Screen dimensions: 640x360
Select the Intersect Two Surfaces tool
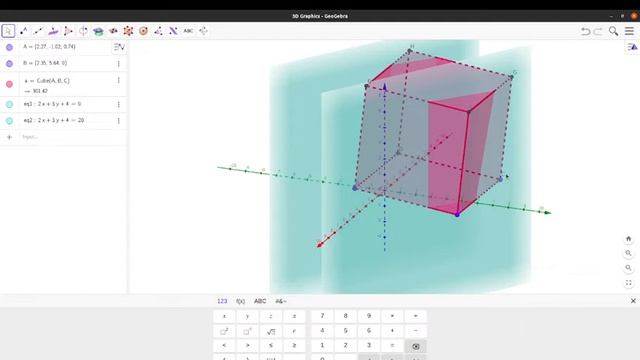coord(98,31)
